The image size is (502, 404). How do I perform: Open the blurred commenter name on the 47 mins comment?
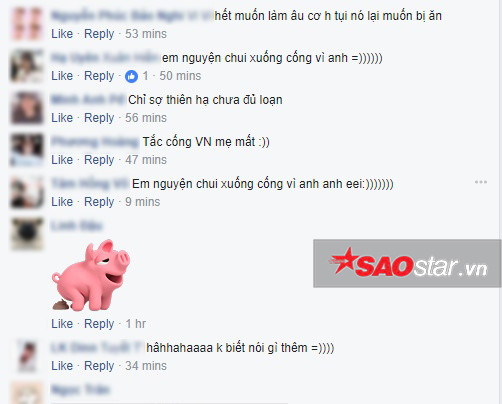tap(95, 142)
